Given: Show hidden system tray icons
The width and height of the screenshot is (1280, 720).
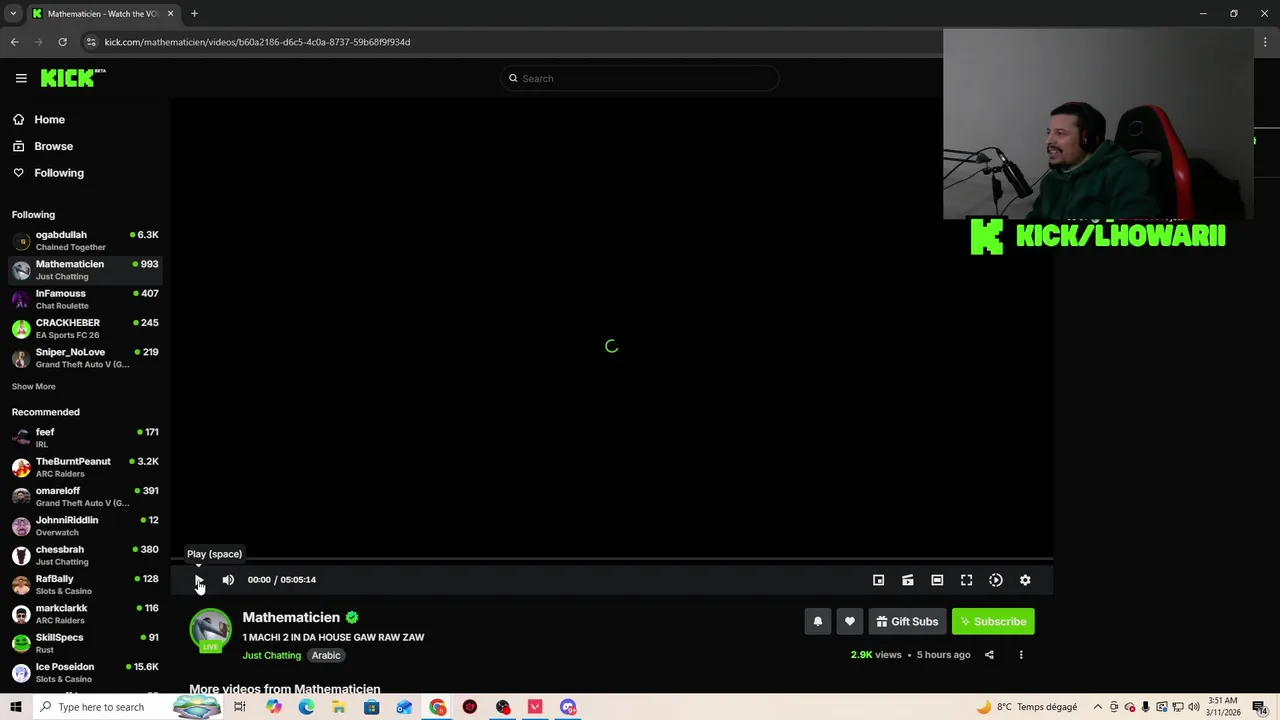Looking at the screenshot, I should click(1098, 707).
